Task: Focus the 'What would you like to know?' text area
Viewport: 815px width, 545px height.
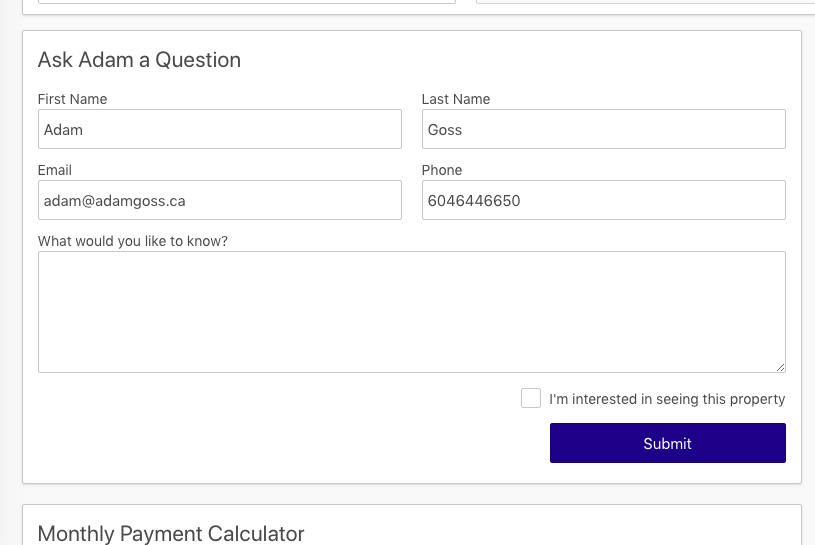Action: click(412, 312)
